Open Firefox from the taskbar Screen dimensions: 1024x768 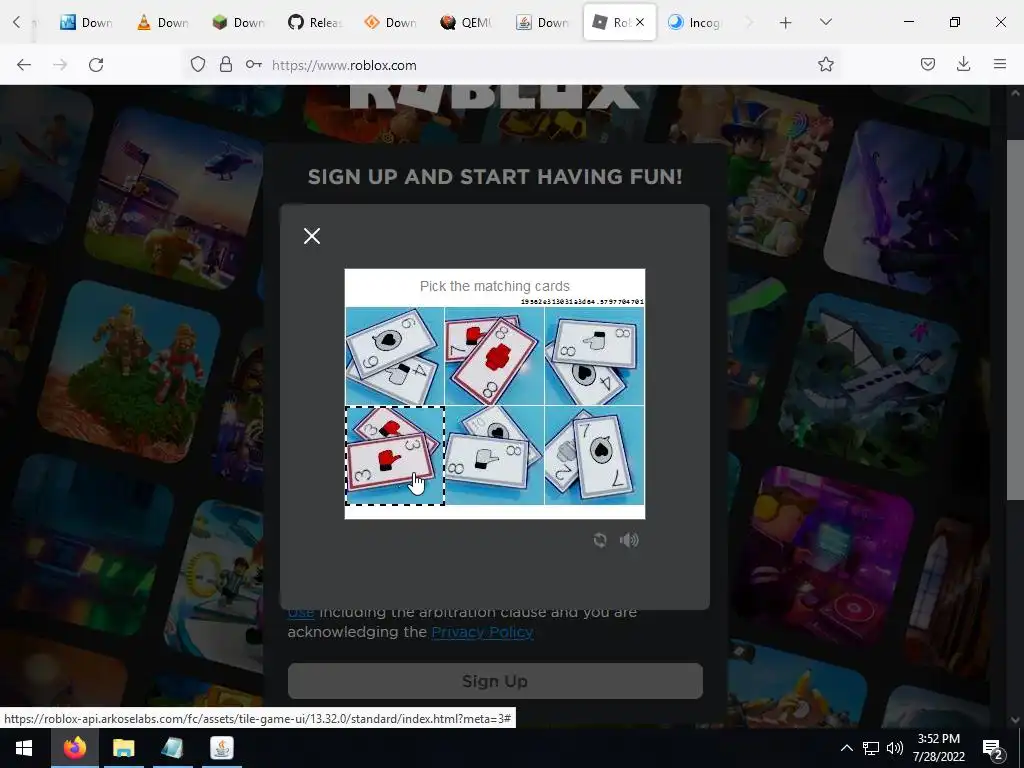pyautogui.click(x=74, y=748)
